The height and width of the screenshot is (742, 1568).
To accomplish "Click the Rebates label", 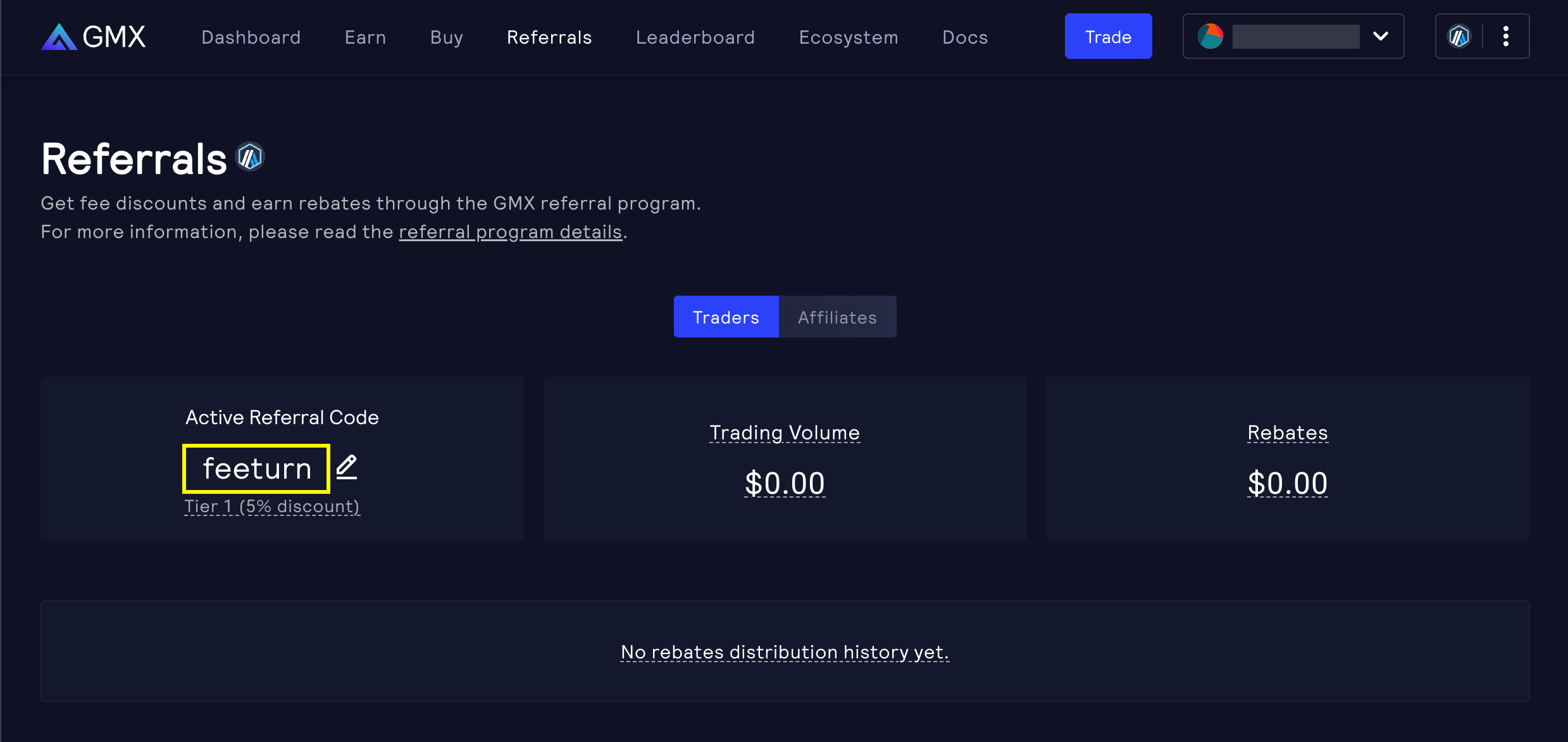I will pos(1287,432).
